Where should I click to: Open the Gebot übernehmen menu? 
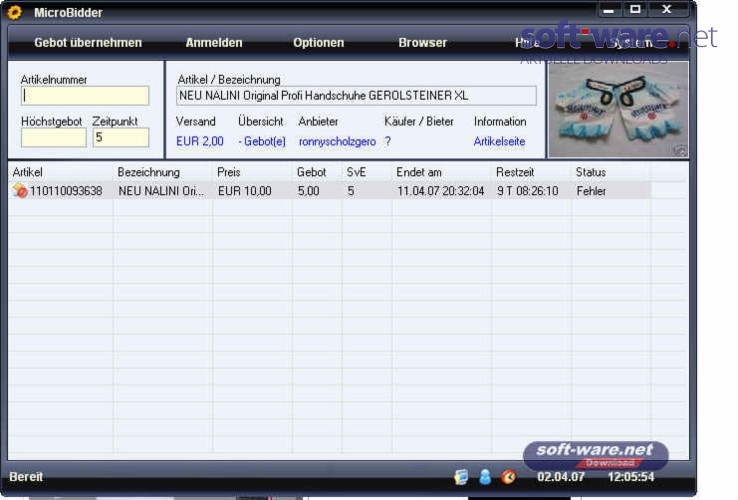88,43
